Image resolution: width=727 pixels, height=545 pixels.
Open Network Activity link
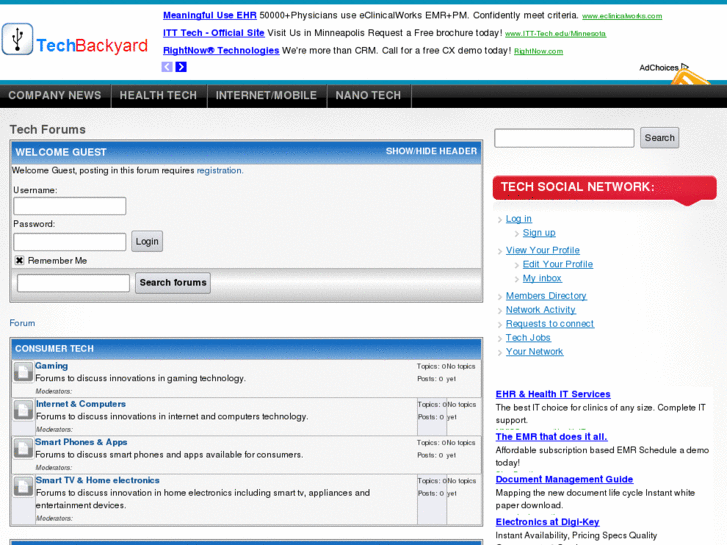541,309
